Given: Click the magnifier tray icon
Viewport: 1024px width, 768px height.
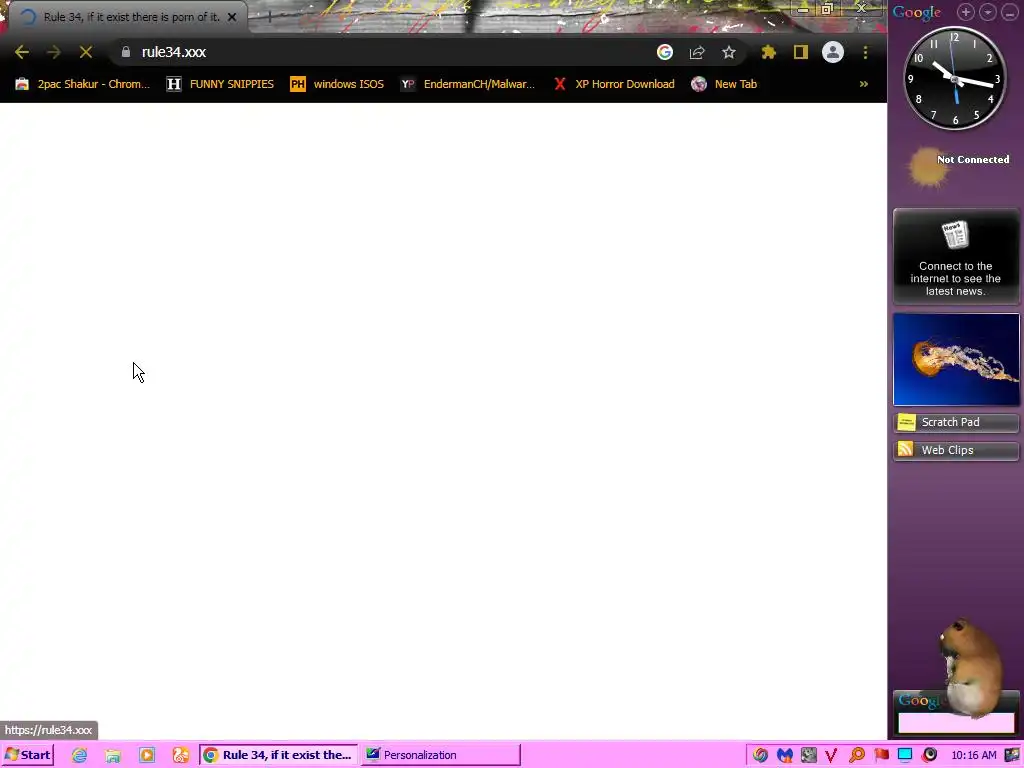Looking at the screenshot, I should tap(857, 755).
